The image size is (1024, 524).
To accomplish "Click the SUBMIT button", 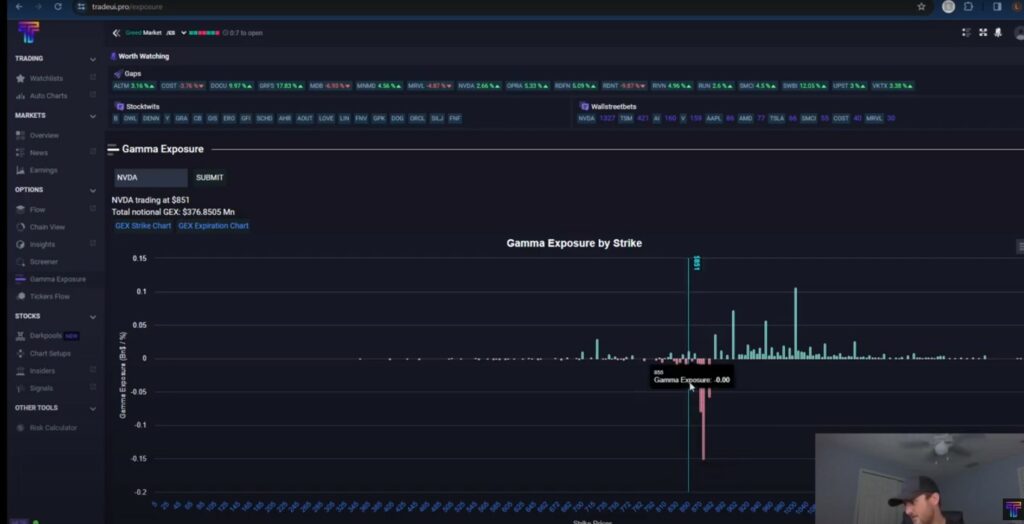I will (210, 178).
